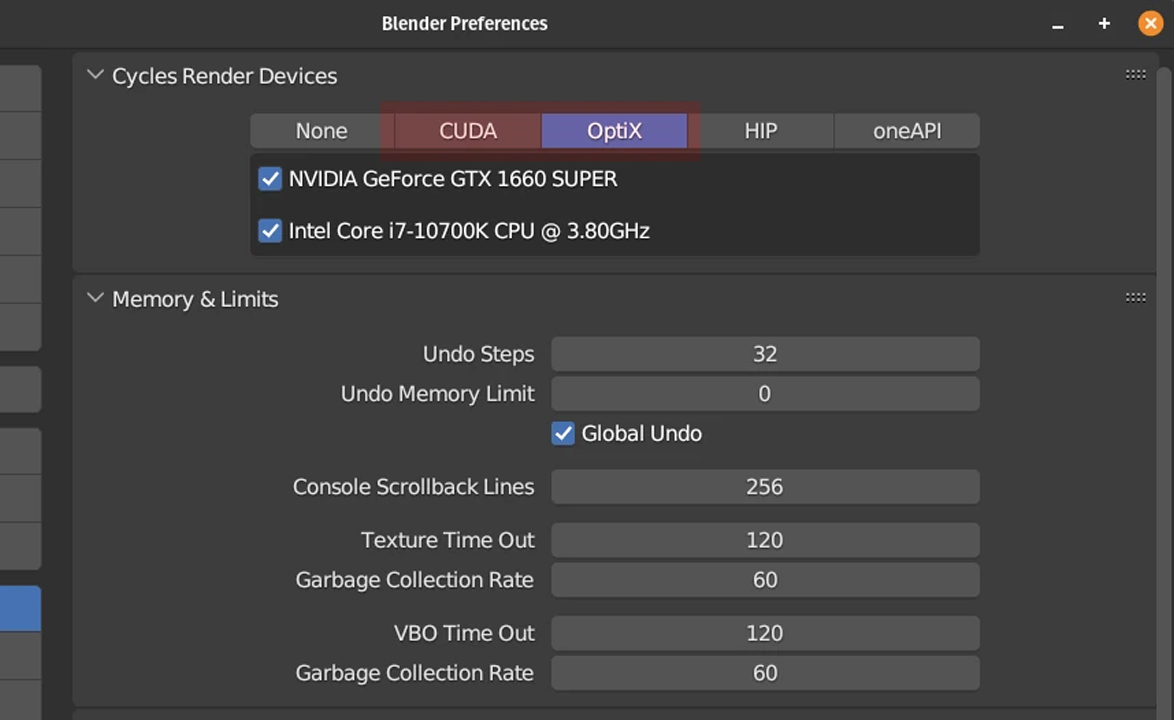Select None to disable GPU rendering
The height and width of the screenshot is (720, 1174).
[x=321, y=131]
